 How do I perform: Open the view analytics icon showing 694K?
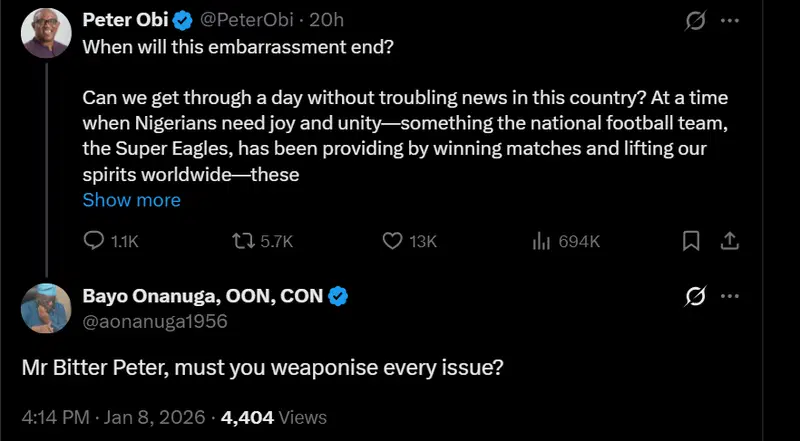click(543, 241)
